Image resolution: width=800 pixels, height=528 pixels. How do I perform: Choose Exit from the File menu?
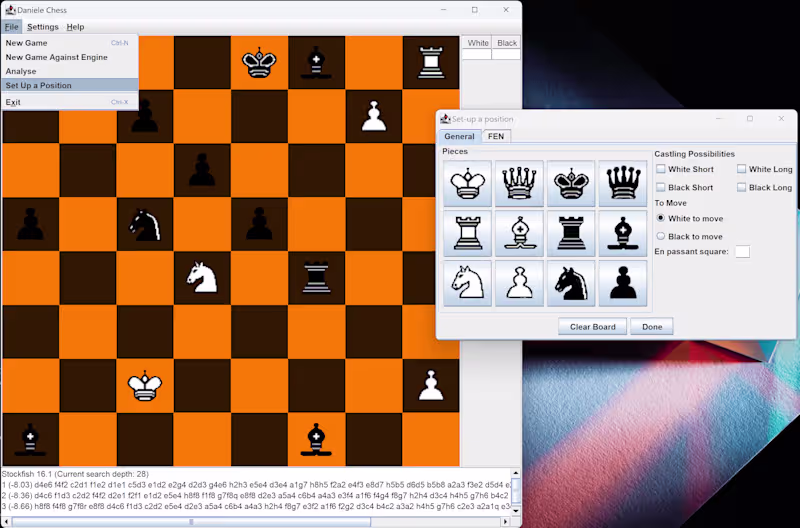[69, 102]
